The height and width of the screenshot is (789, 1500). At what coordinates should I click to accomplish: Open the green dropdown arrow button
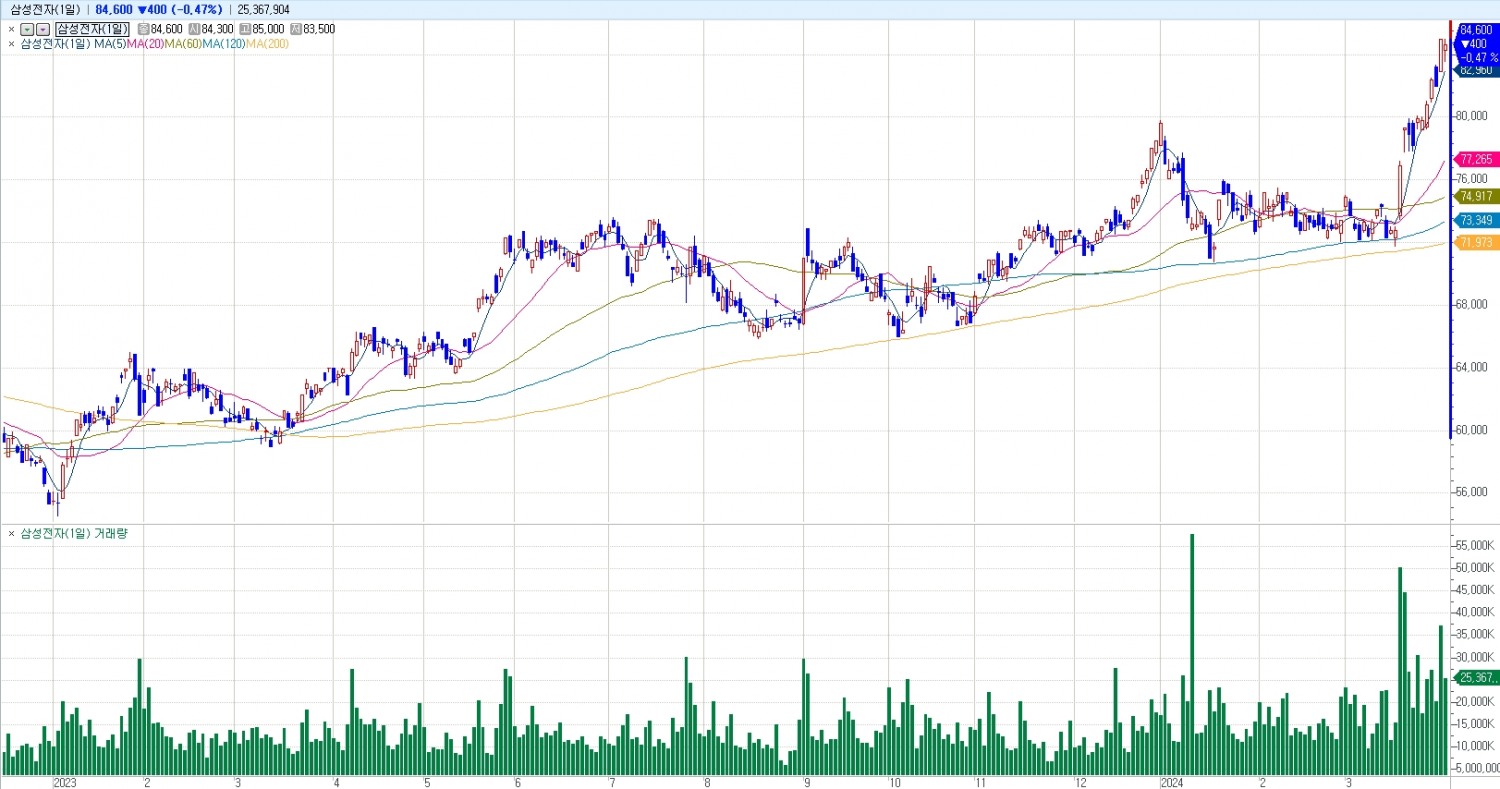[x=27, y=29]
